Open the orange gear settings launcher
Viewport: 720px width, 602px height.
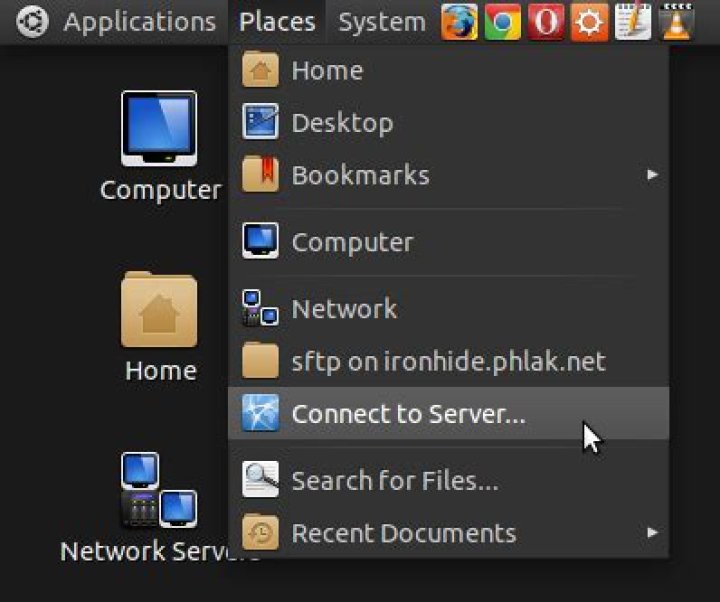pyautogui.click(x=589, y=22)
